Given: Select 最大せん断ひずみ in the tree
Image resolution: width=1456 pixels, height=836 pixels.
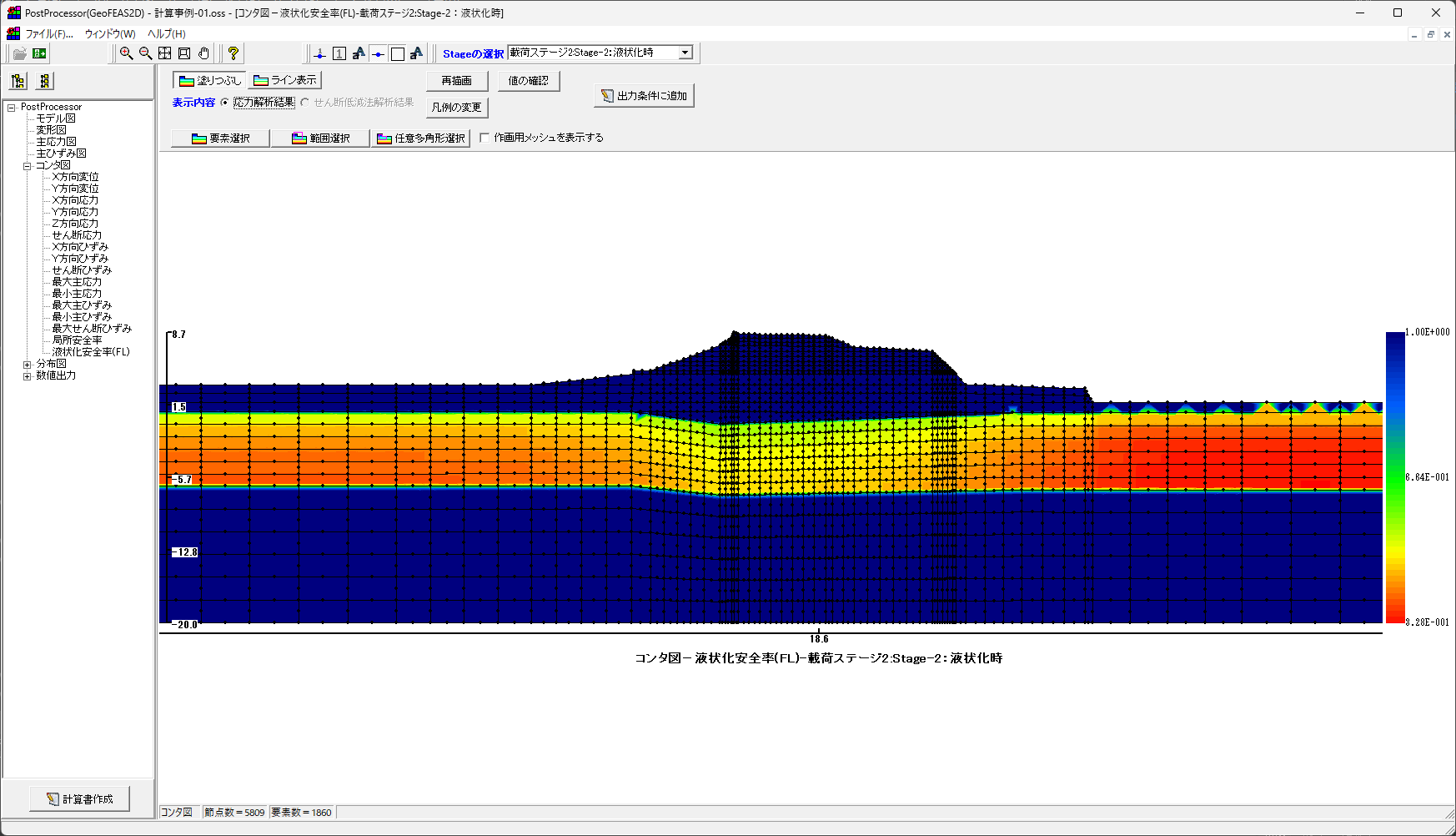Looking at the screenshot, I should click(92, 329).
